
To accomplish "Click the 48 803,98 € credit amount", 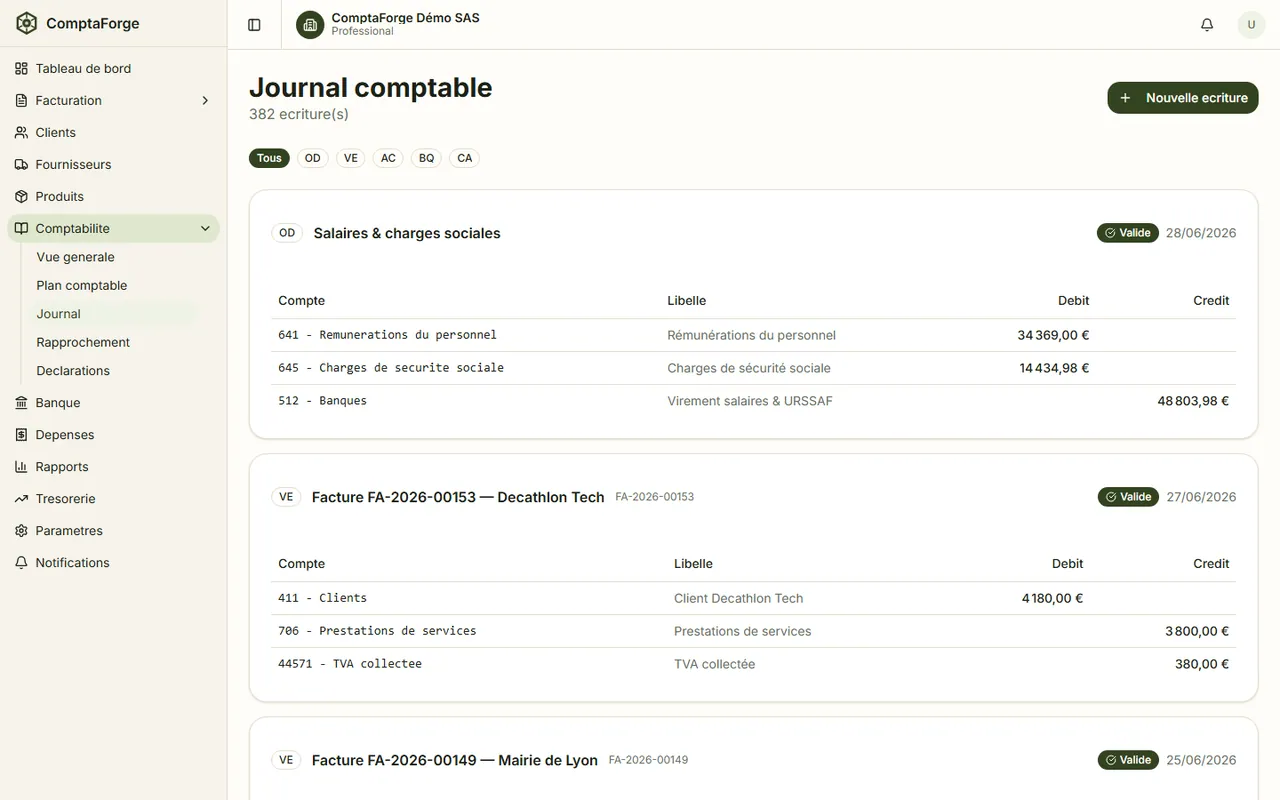I will click(1193, 401).
